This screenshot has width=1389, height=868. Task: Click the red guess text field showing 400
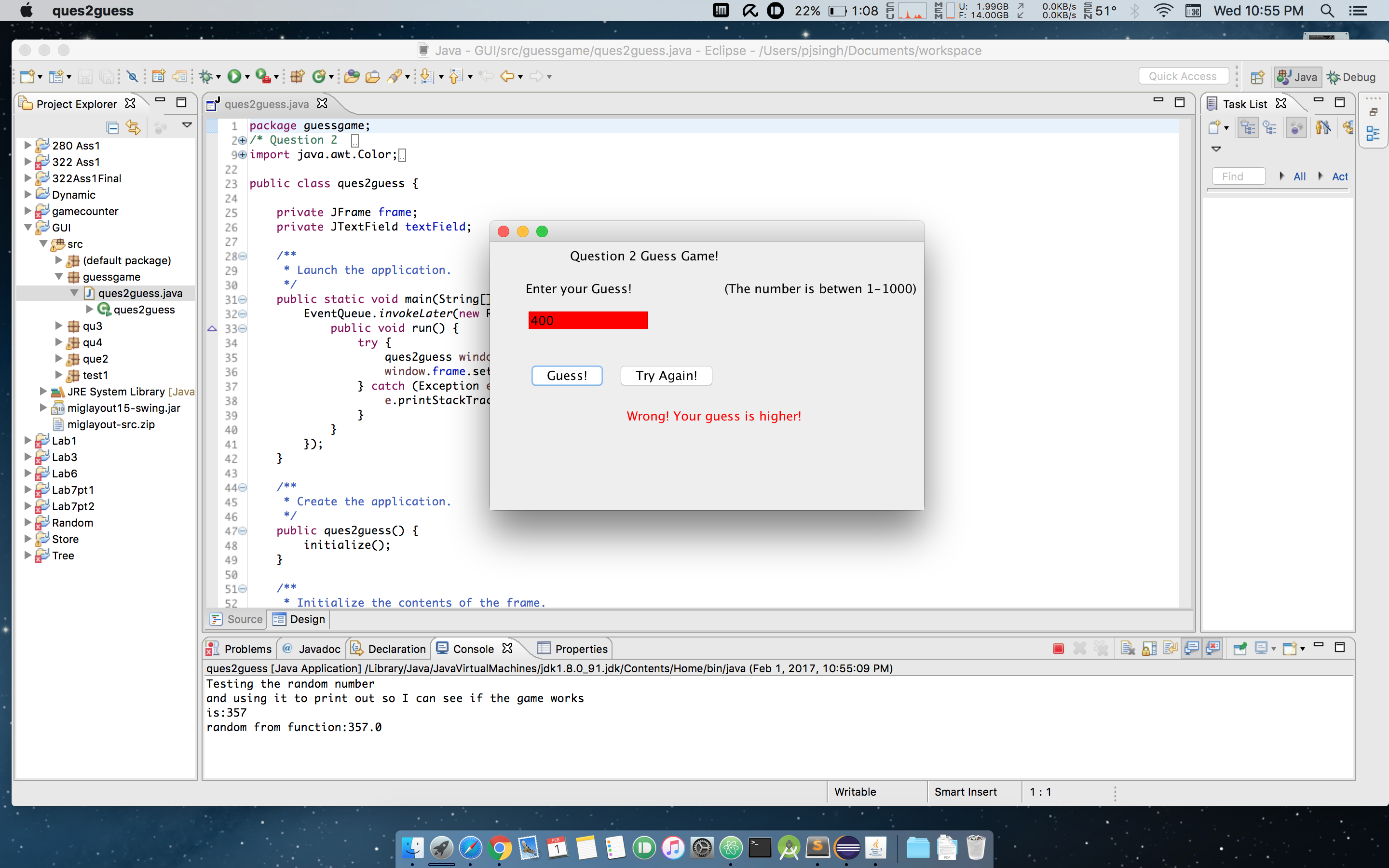point(588,320)
